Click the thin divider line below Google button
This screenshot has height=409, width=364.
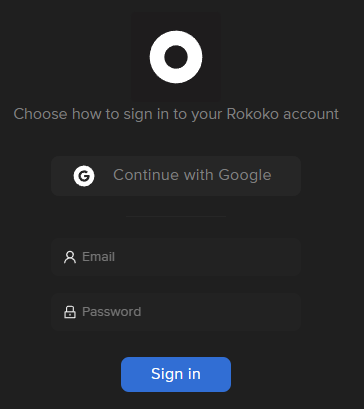176,216
